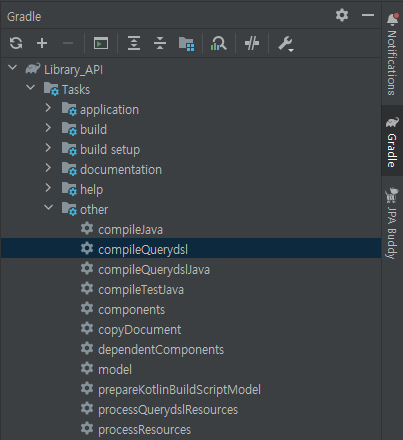
Task: Open Download Sources options folder icon
Action: point(186,44)
